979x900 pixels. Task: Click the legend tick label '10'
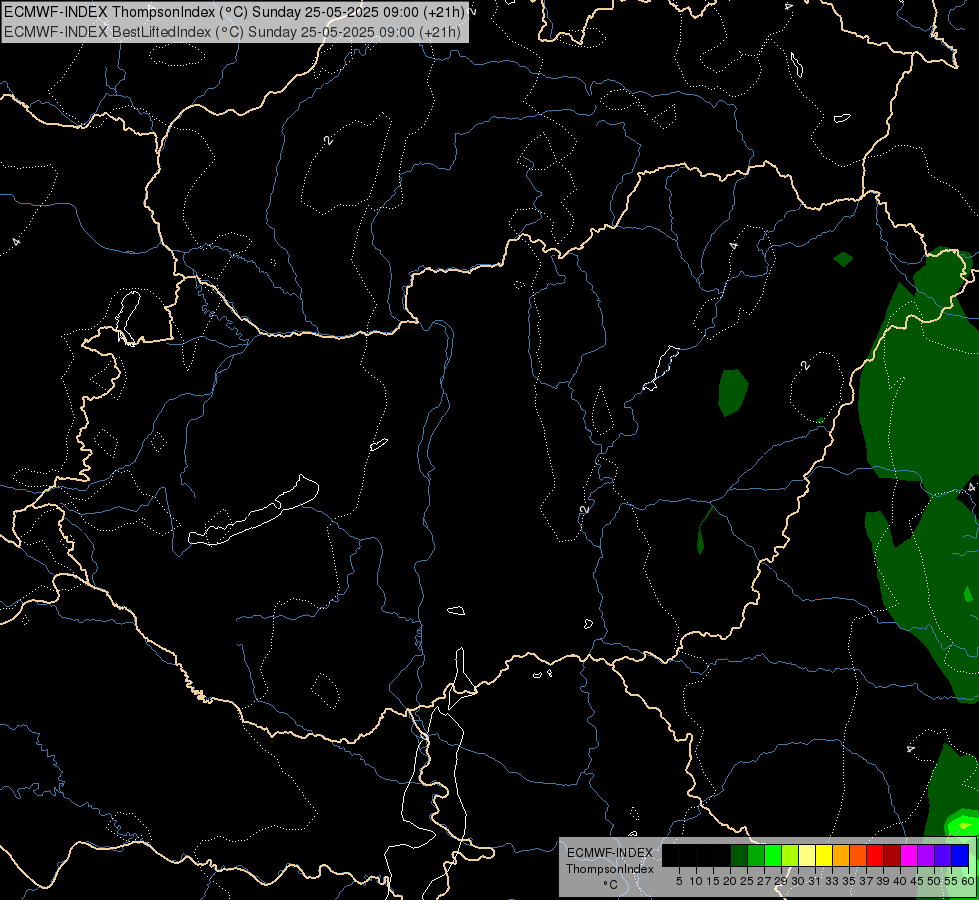(x=696, y=881)
